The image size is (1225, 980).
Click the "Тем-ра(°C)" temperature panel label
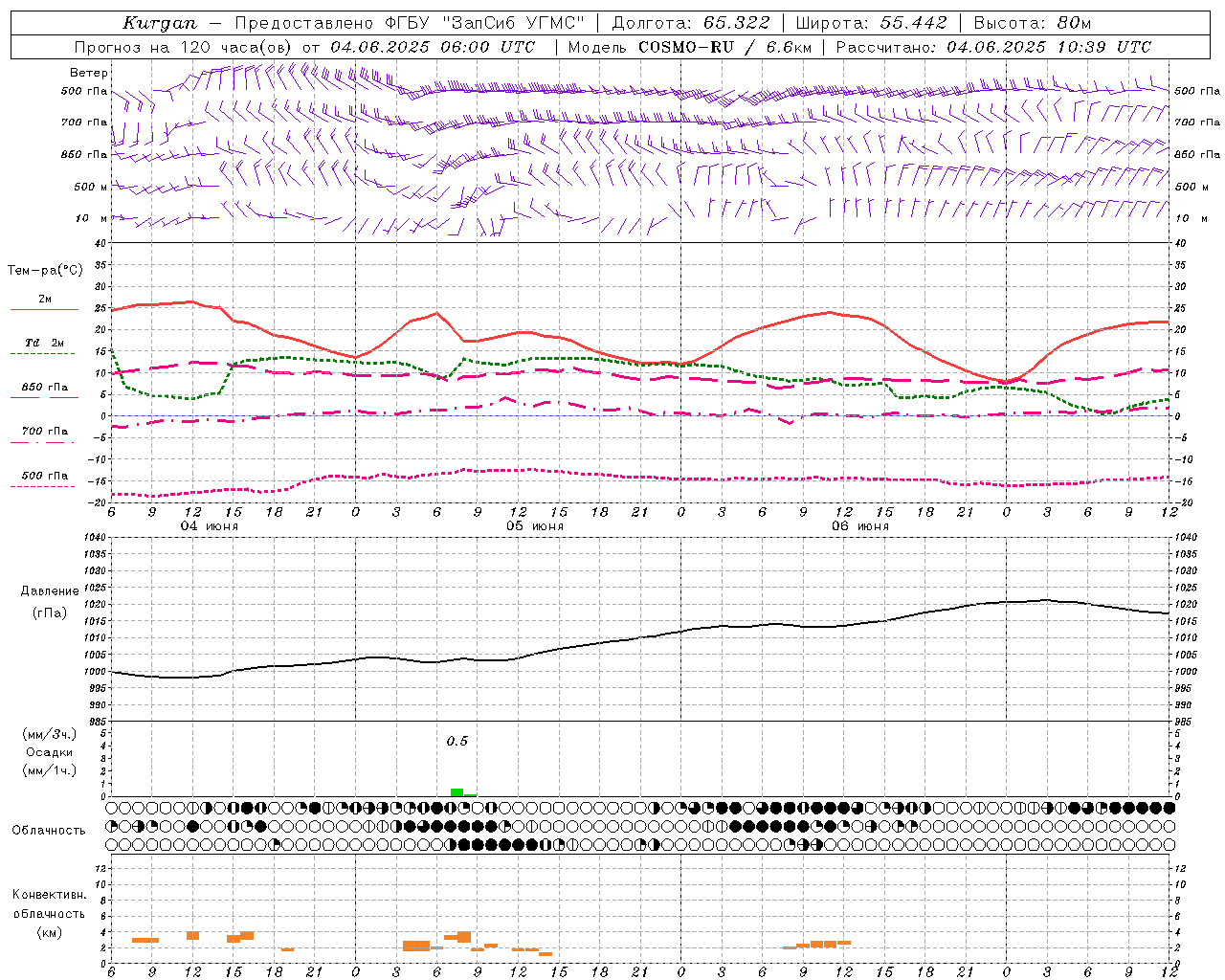pos(45,271)
